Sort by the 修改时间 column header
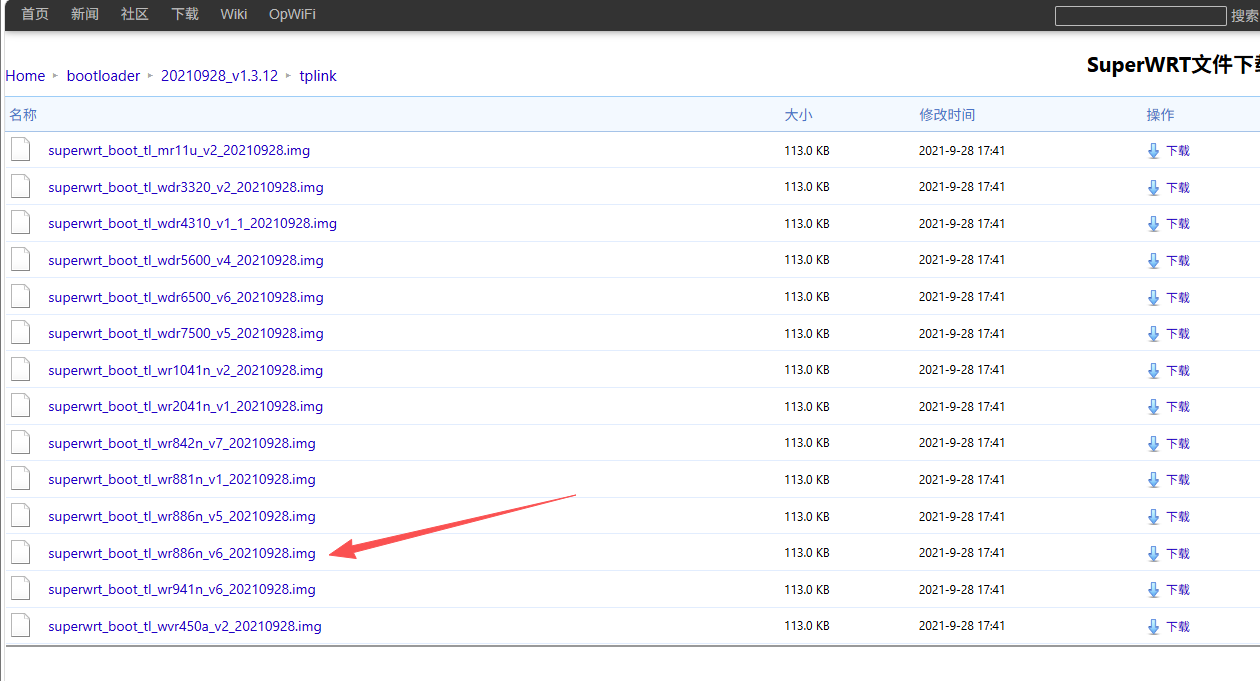This screenshot has height=681, width=1260. pyautogui.click(x=947, y=115)
